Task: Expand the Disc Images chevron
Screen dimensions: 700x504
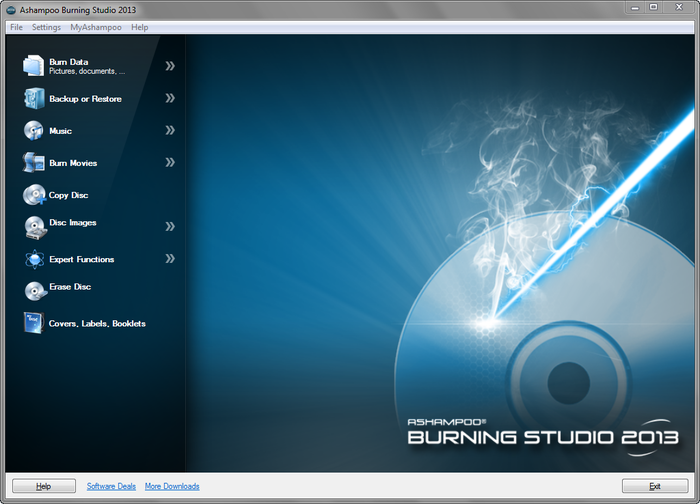Action: click(x=170, y=227)
